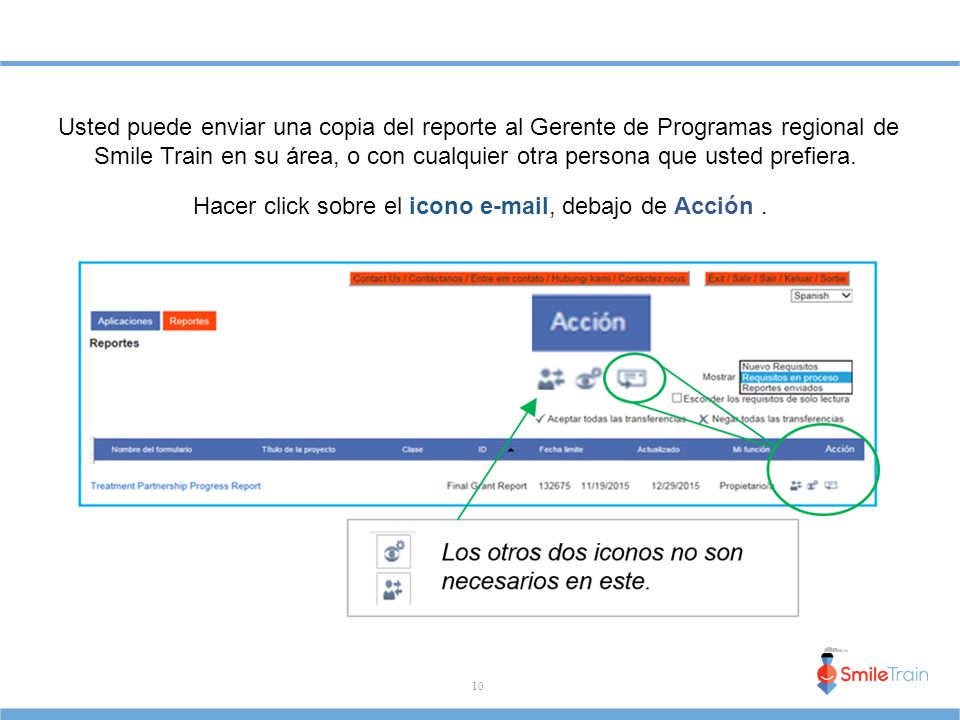Select 'Nuevo Requisitos' in the Mostrar list
The width and height of the screenshot is (960, 720).
(x=795, y=367)
